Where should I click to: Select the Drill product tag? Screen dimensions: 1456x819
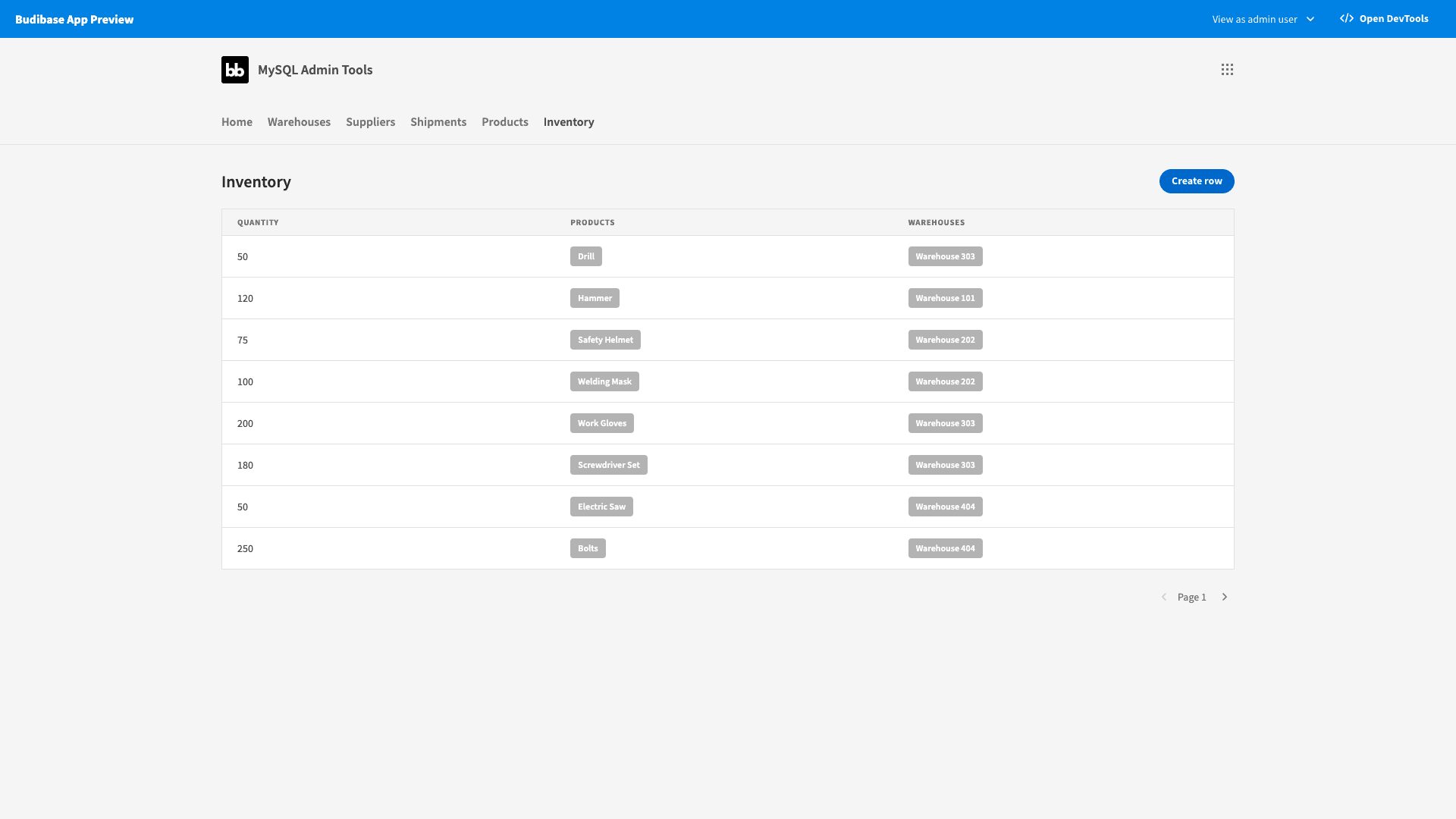(586, 256)
